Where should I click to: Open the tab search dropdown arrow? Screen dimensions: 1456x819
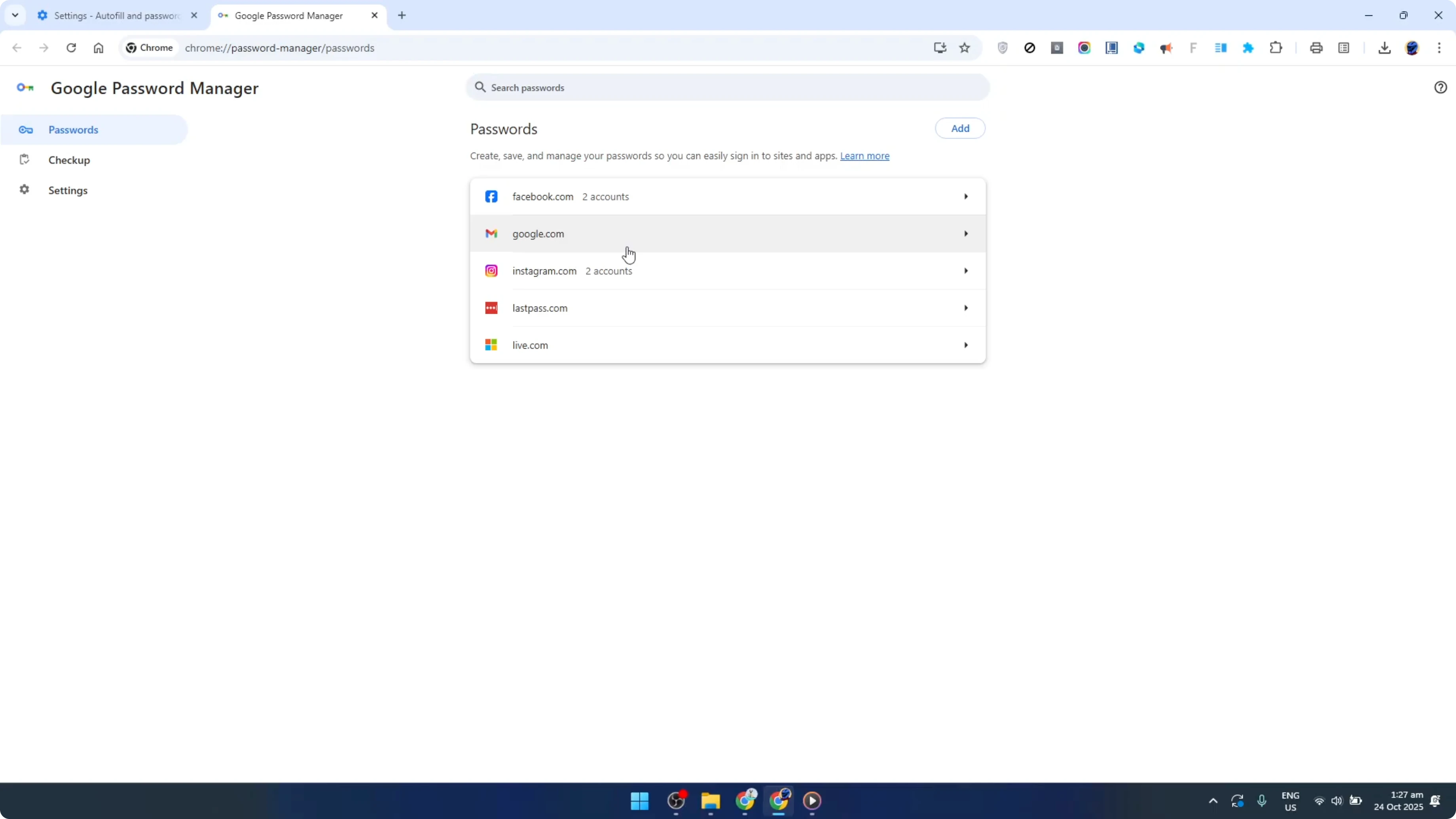click(x=15, y=15)
